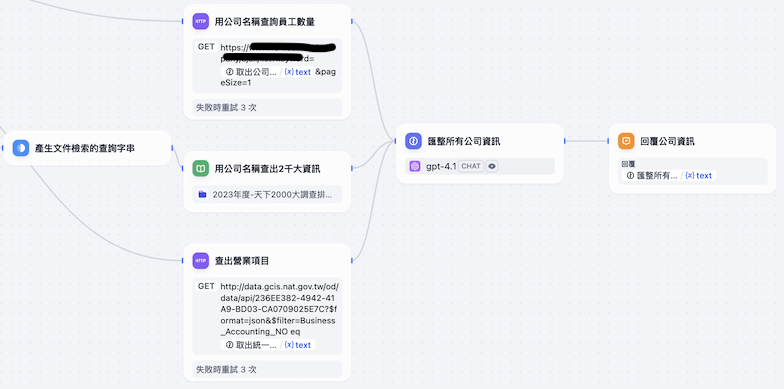Select the 匯整所有公司資訊 node title
The width and height of the screenshot is (784, 389).
point(464,141)
